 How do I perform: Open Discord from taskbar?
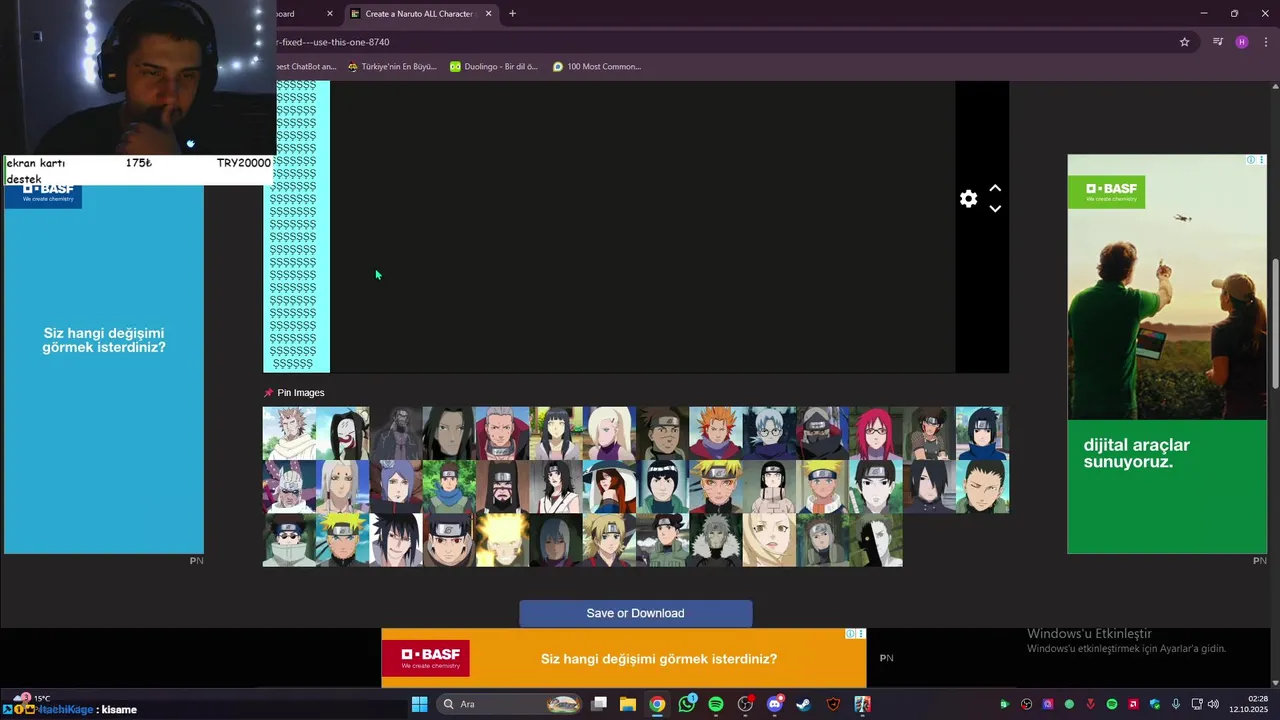(x=774, y=704)
